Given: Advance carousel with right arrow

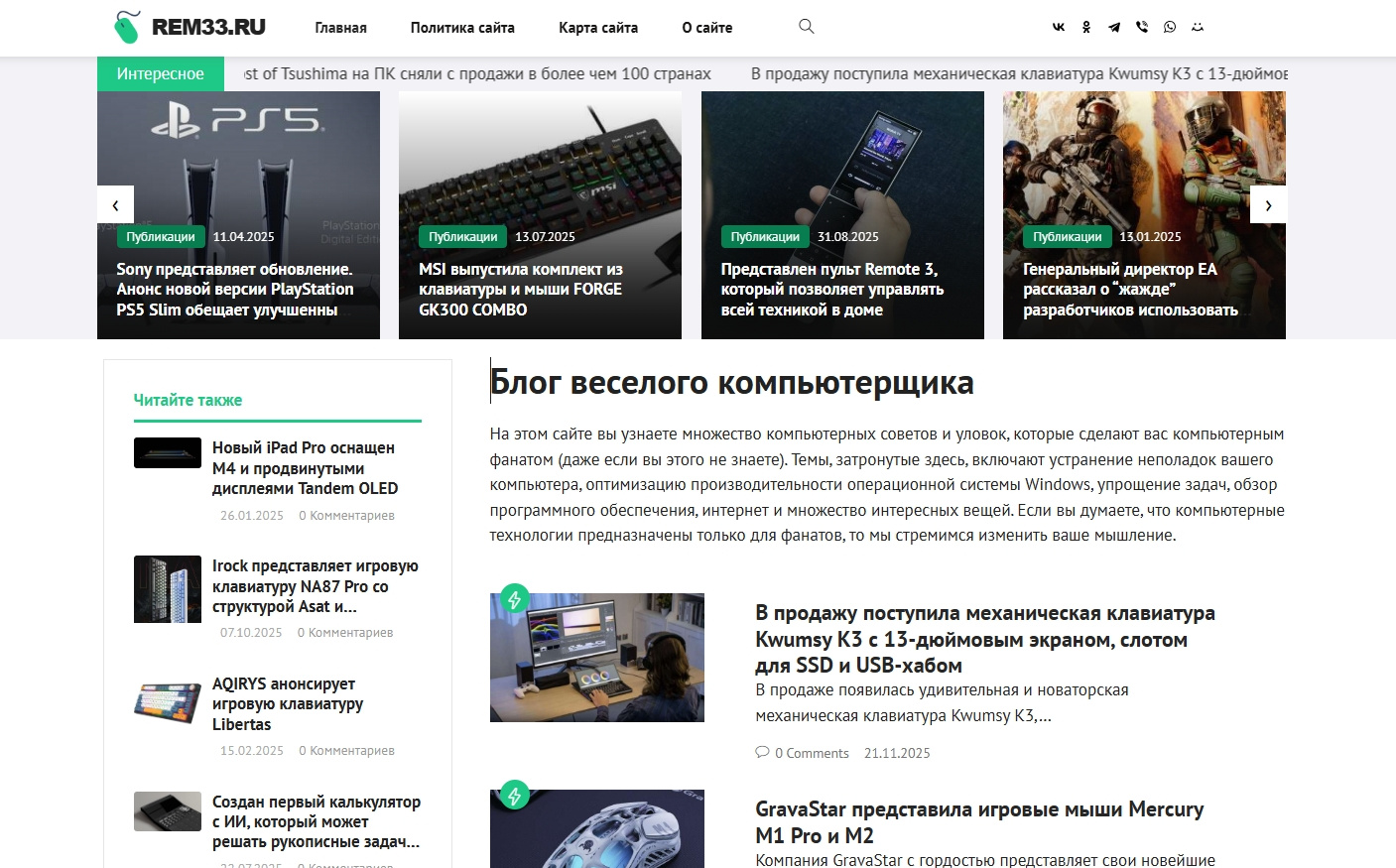Looking at the screenshot, I should click(x=1268, y=205).
